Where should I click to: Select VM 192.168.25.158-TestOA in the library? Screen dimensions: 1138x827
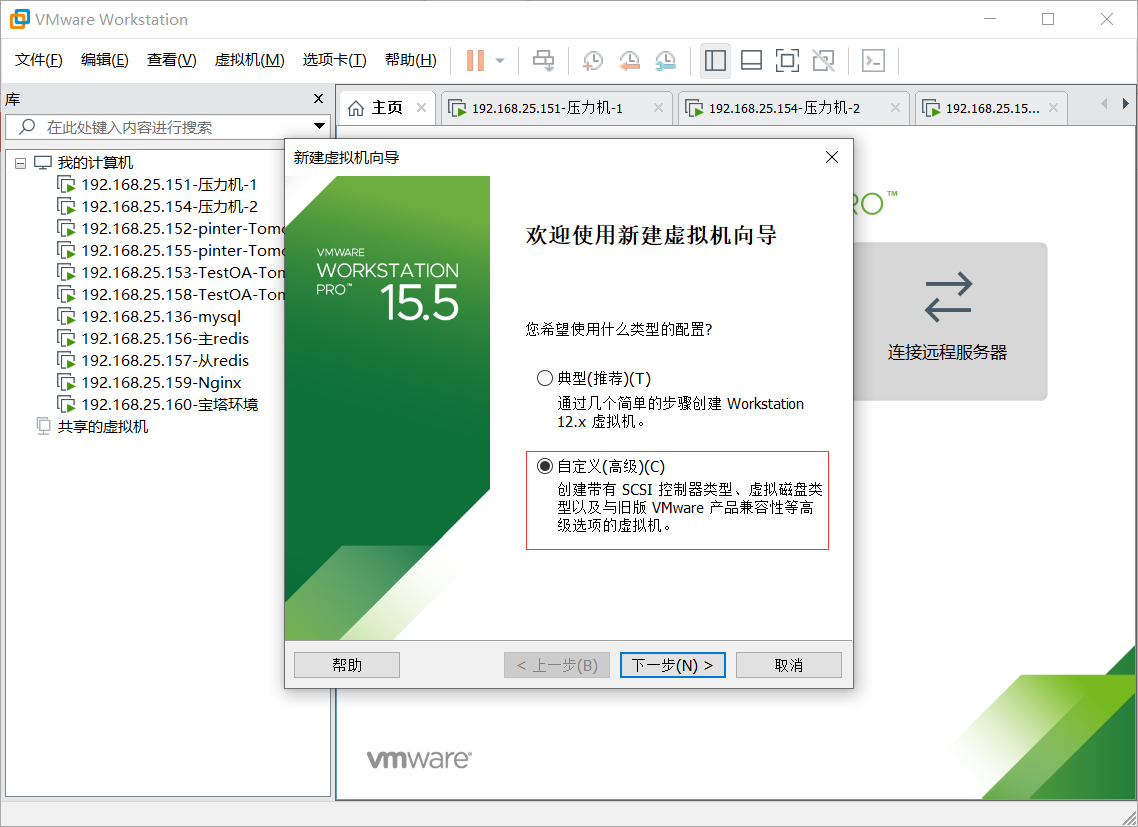coord(171,294)
